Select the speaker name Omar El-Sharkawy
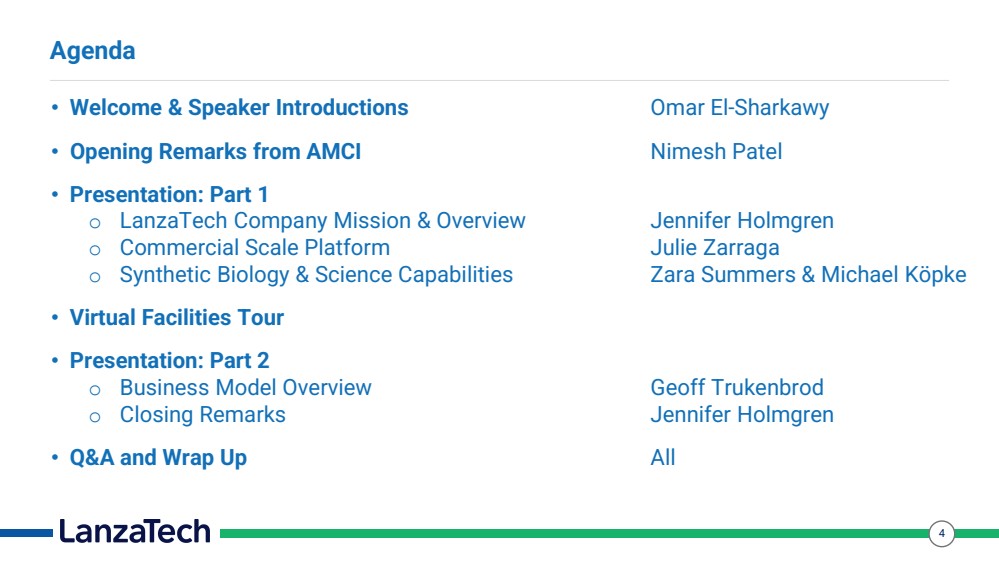Viewport: 999px width, 562px height. 740,108
